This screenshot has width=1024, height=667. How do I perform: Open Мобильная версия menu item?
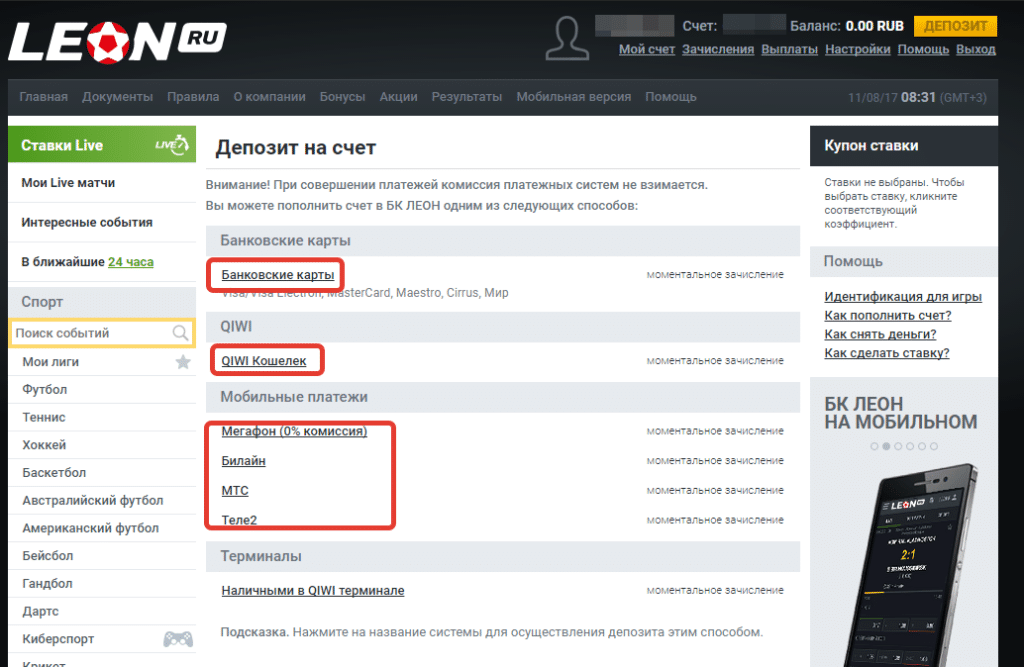pyautogui.click(x=574, y=97)
